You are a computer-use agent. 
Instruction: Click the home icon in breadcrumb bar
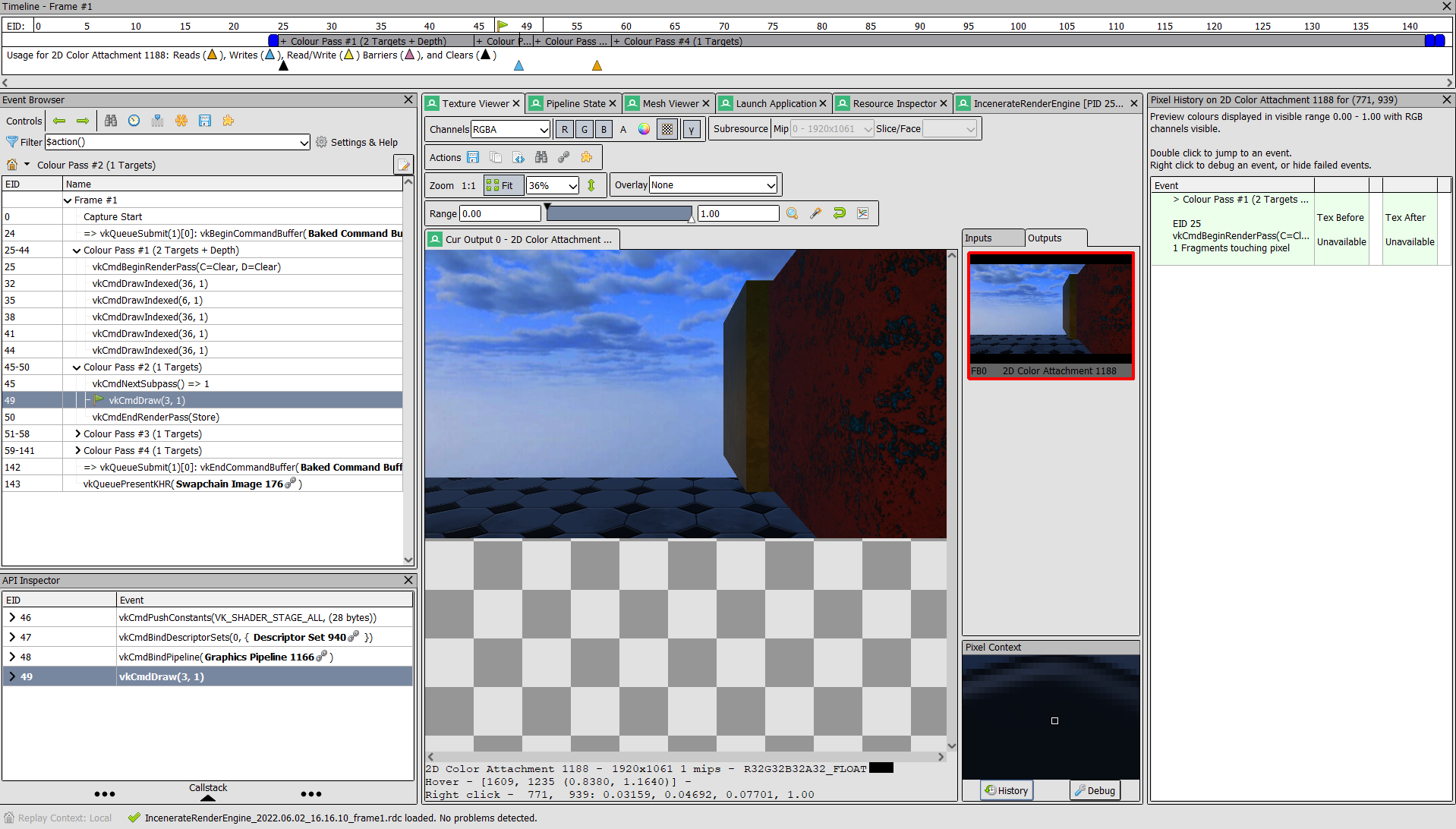tap(12, 165)
